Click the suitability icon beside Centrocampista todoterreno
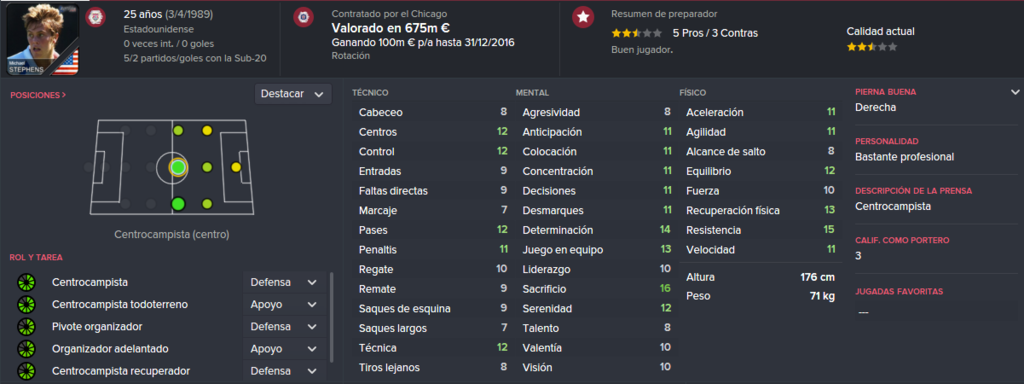This screenshot has width=1024, height=384. click(x=25, y=305)
